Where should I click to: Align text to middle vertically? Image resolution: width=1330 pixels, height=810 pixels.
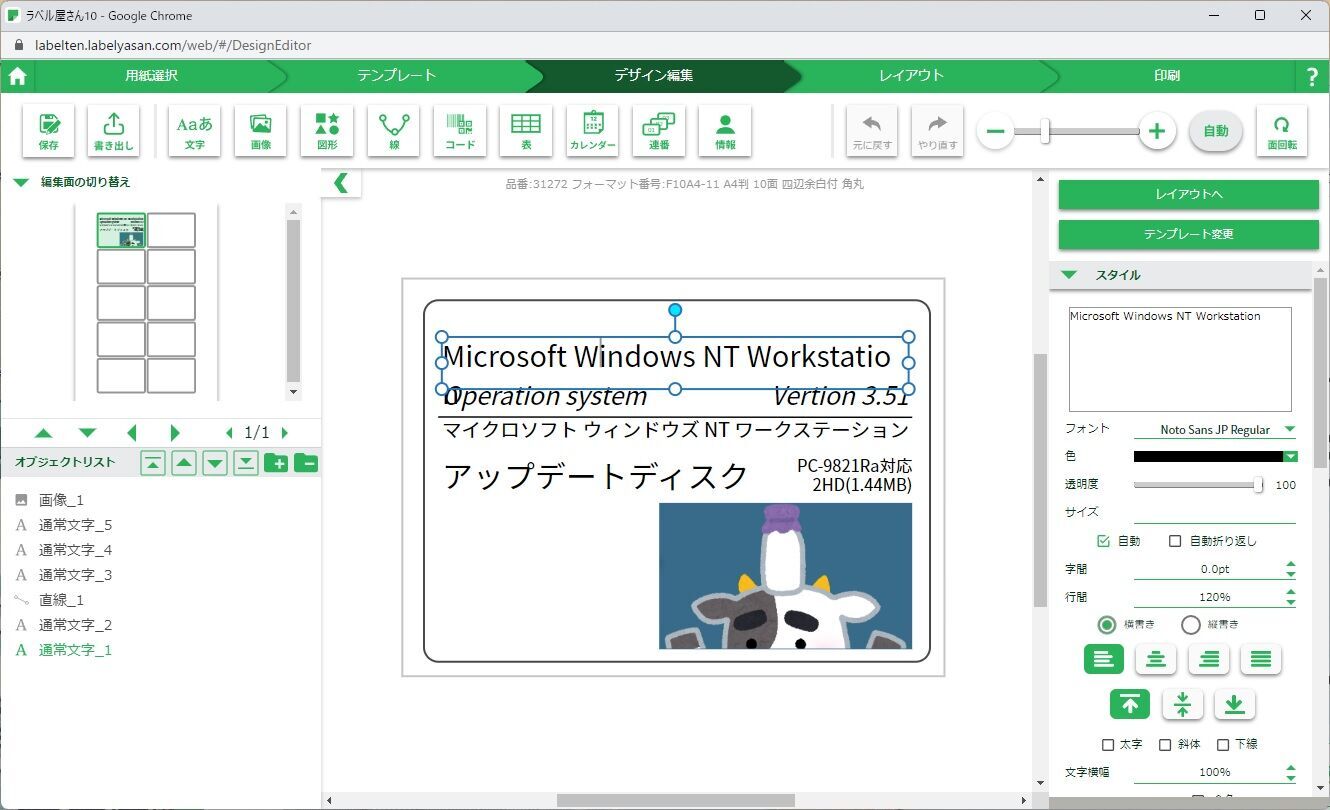point(1182,705)
